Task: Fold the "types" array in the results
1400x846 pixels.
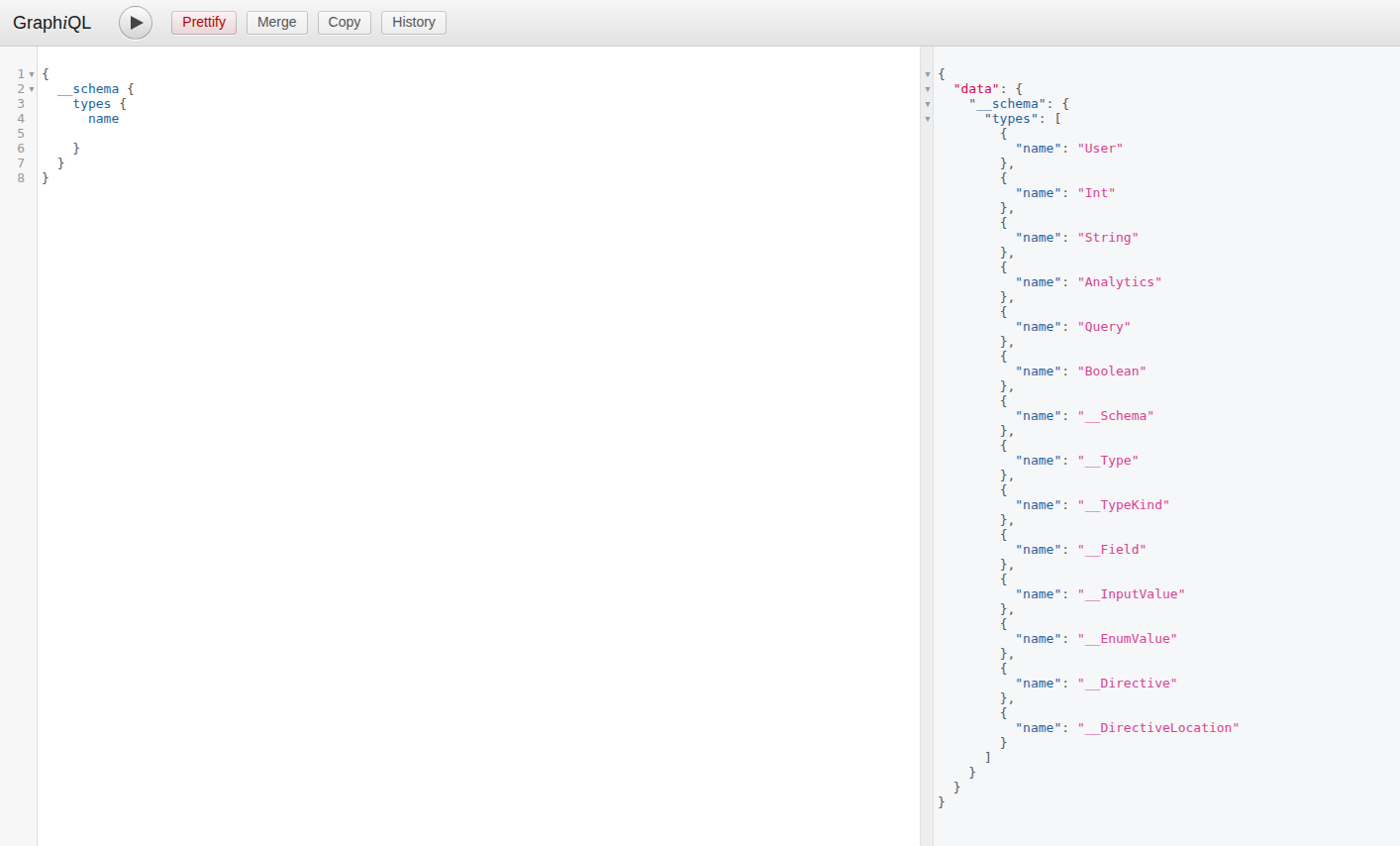Action: click(928, 119)
